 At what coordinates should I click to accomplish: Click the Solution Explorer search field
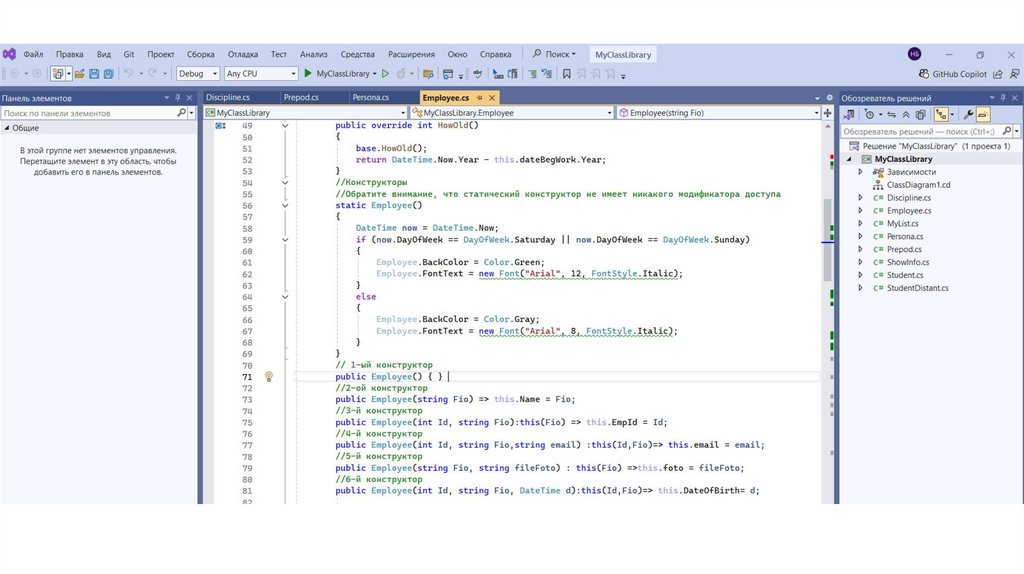point(920,132)
